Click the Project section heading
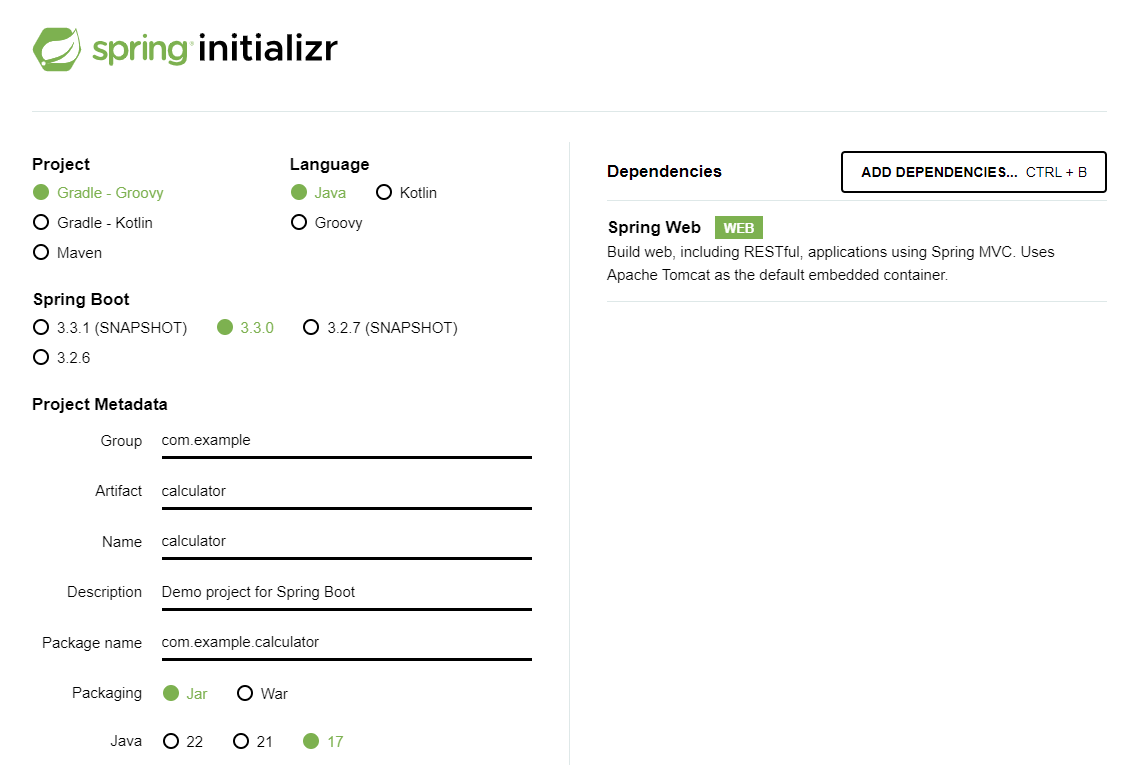This screenshot has width=1133, height=765. click(61, 165)
